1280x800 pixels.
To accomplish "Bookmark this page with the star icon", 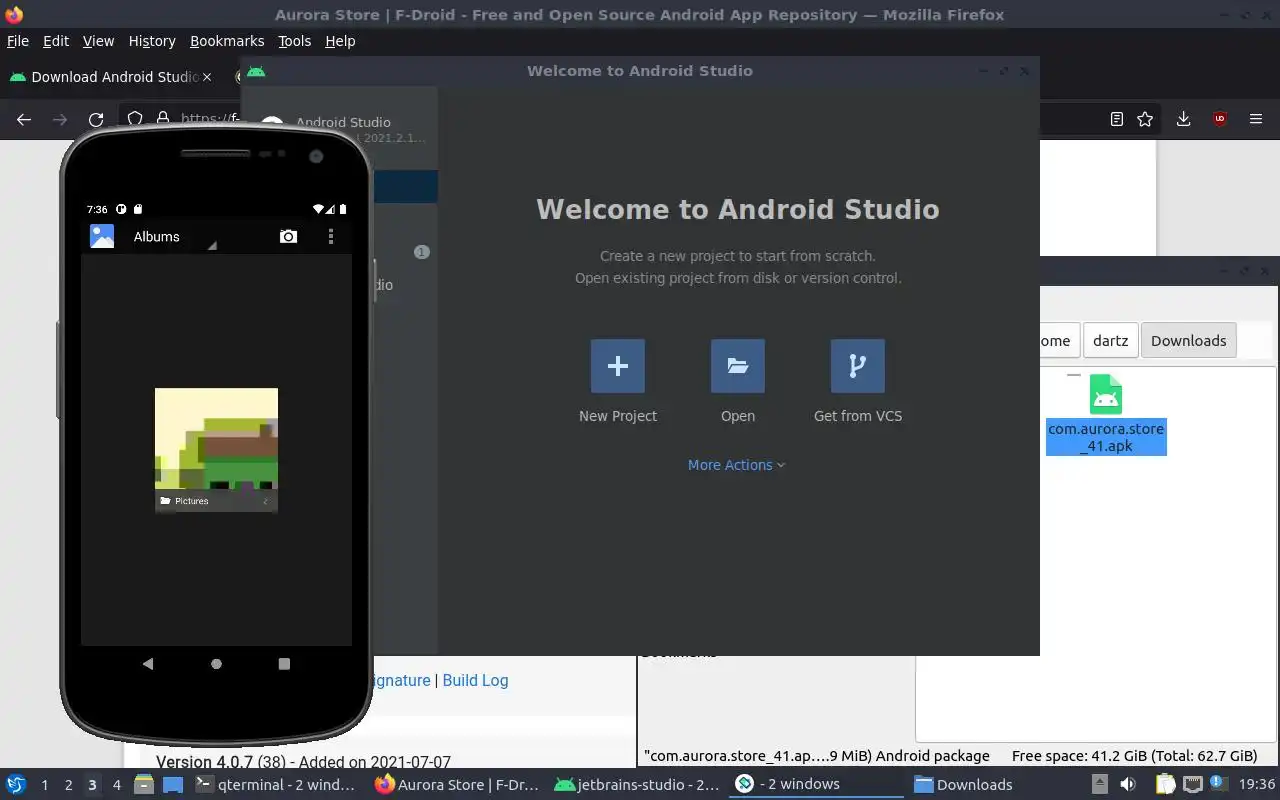I will pos(1146,119).
